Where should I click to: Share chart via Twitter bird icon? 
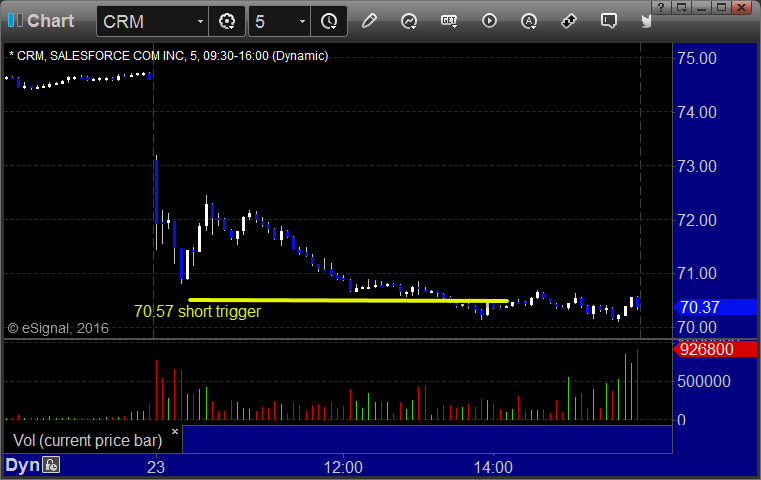point(646,21)
